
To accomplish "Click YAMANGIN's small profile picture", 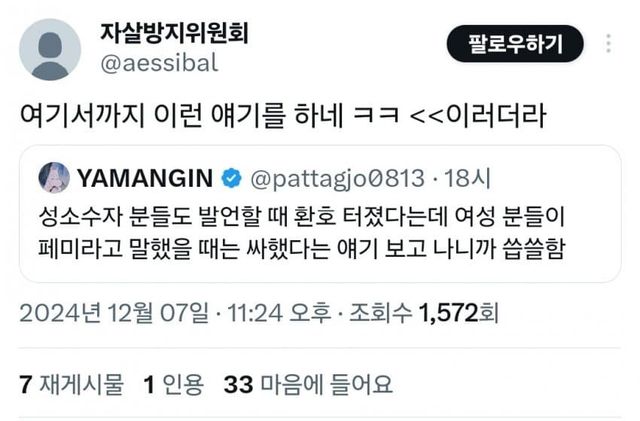I will point(54,178).
